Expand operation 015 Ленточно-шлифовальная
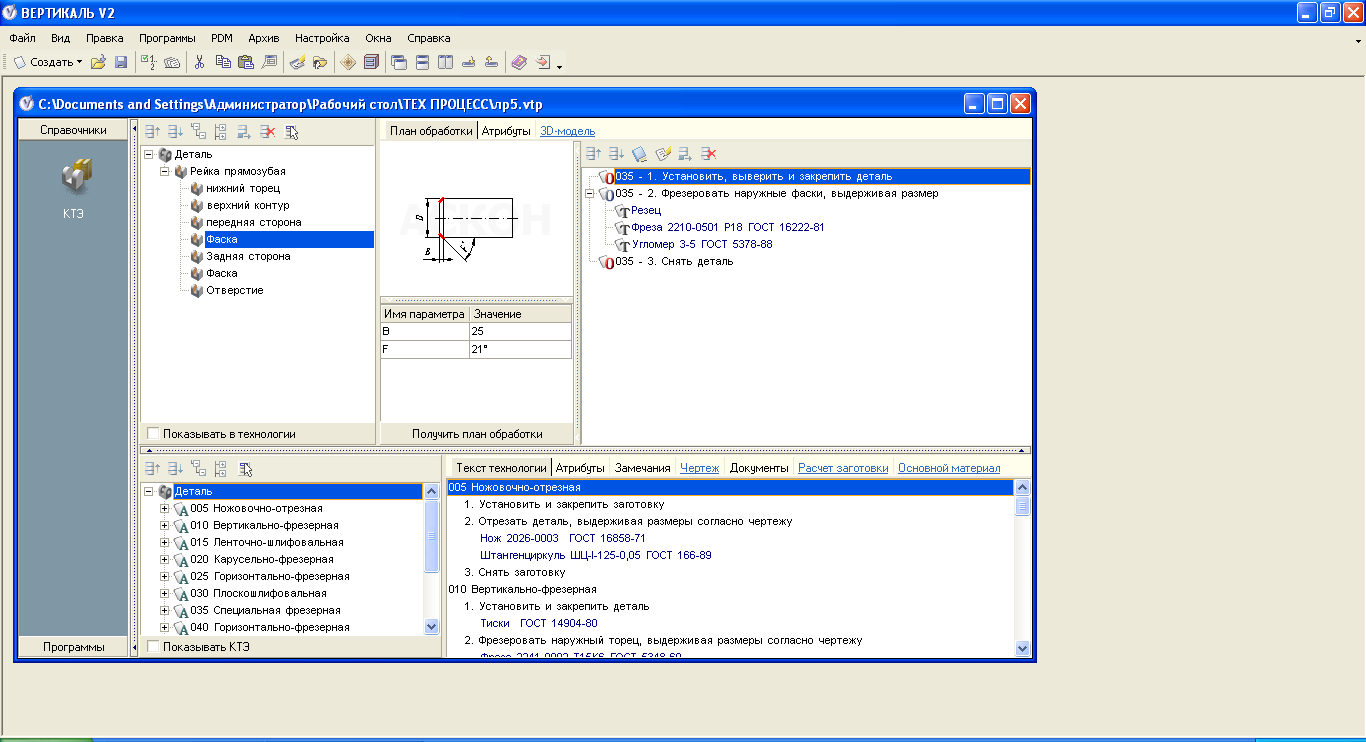The width and height of the screenshot is (1366, 742). [x=165, y=542]
